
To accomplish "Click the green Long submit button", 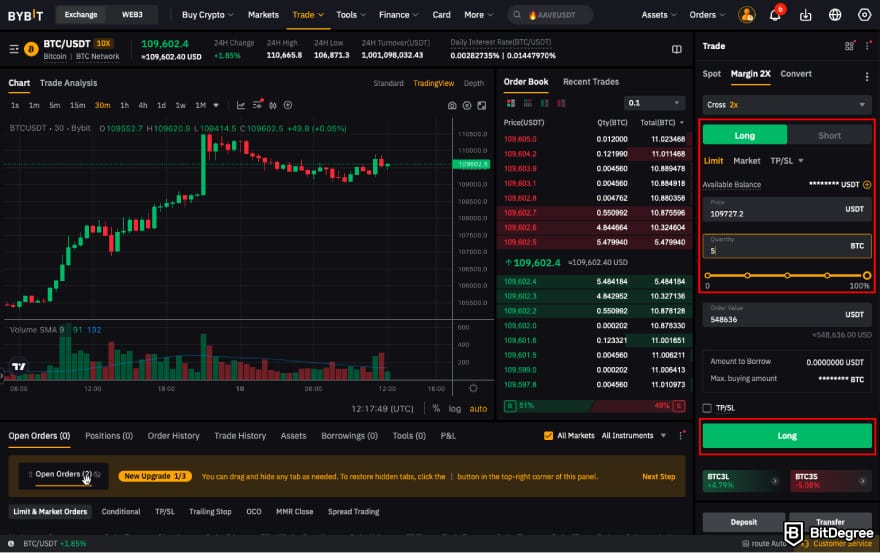I will pyautogui.click(x=787, y=436).
